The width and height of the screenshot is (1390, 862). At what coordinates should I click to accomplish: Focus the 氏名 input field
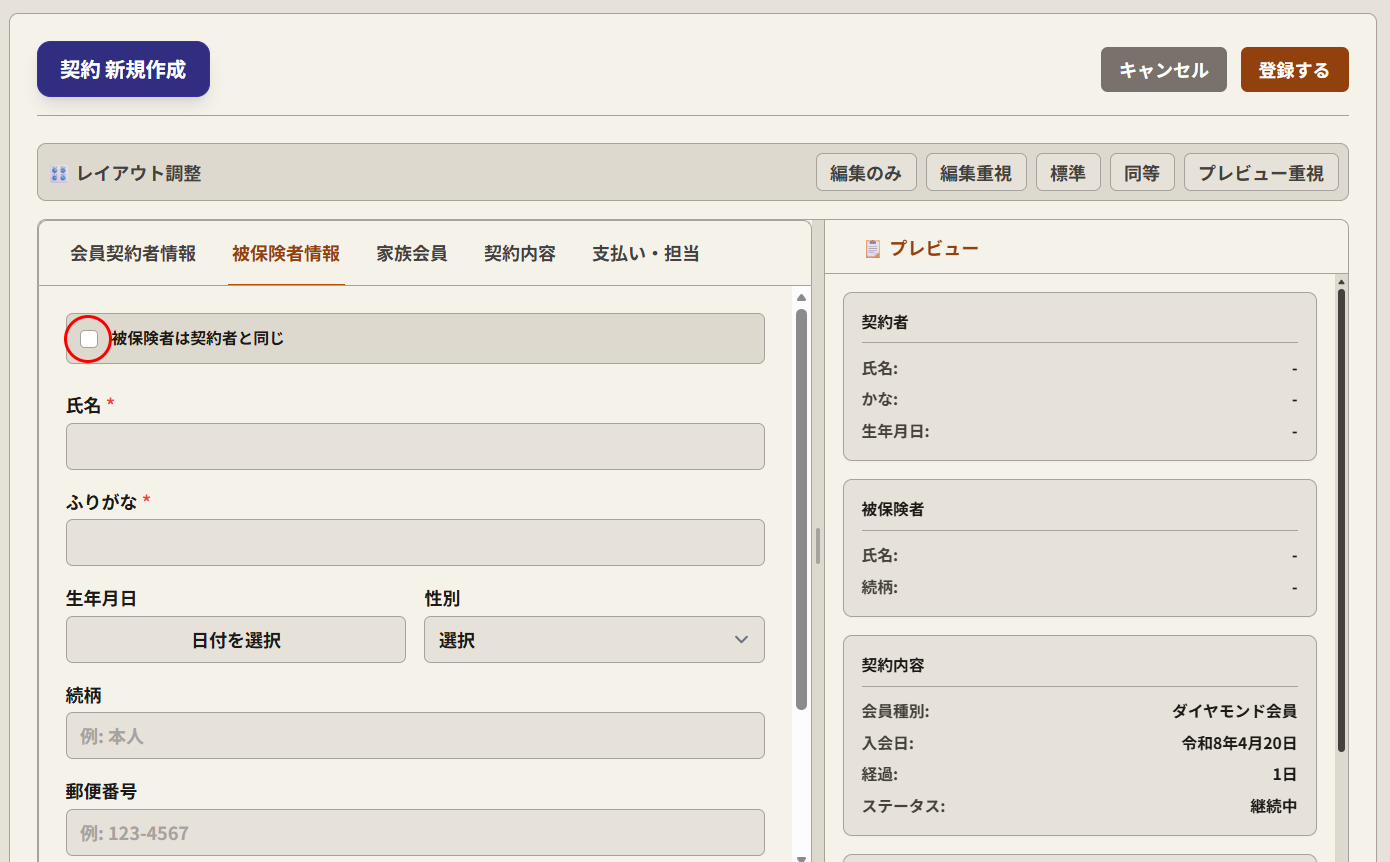[415, 447]
